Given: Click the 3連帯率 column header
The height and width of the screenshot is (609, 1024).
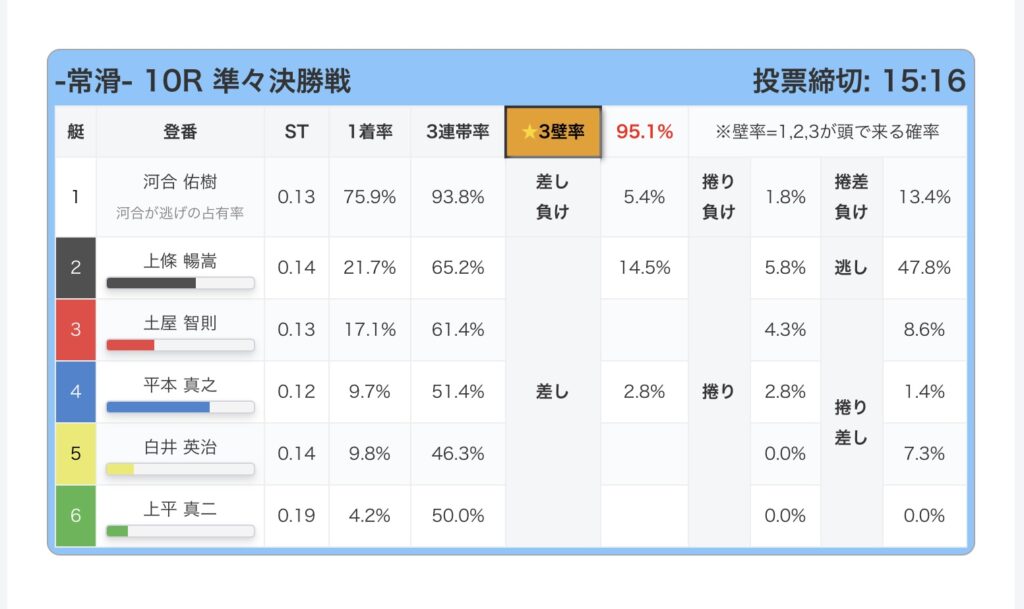Looking at the screenshot, I should pyautogui.click(x=458, y=132).
